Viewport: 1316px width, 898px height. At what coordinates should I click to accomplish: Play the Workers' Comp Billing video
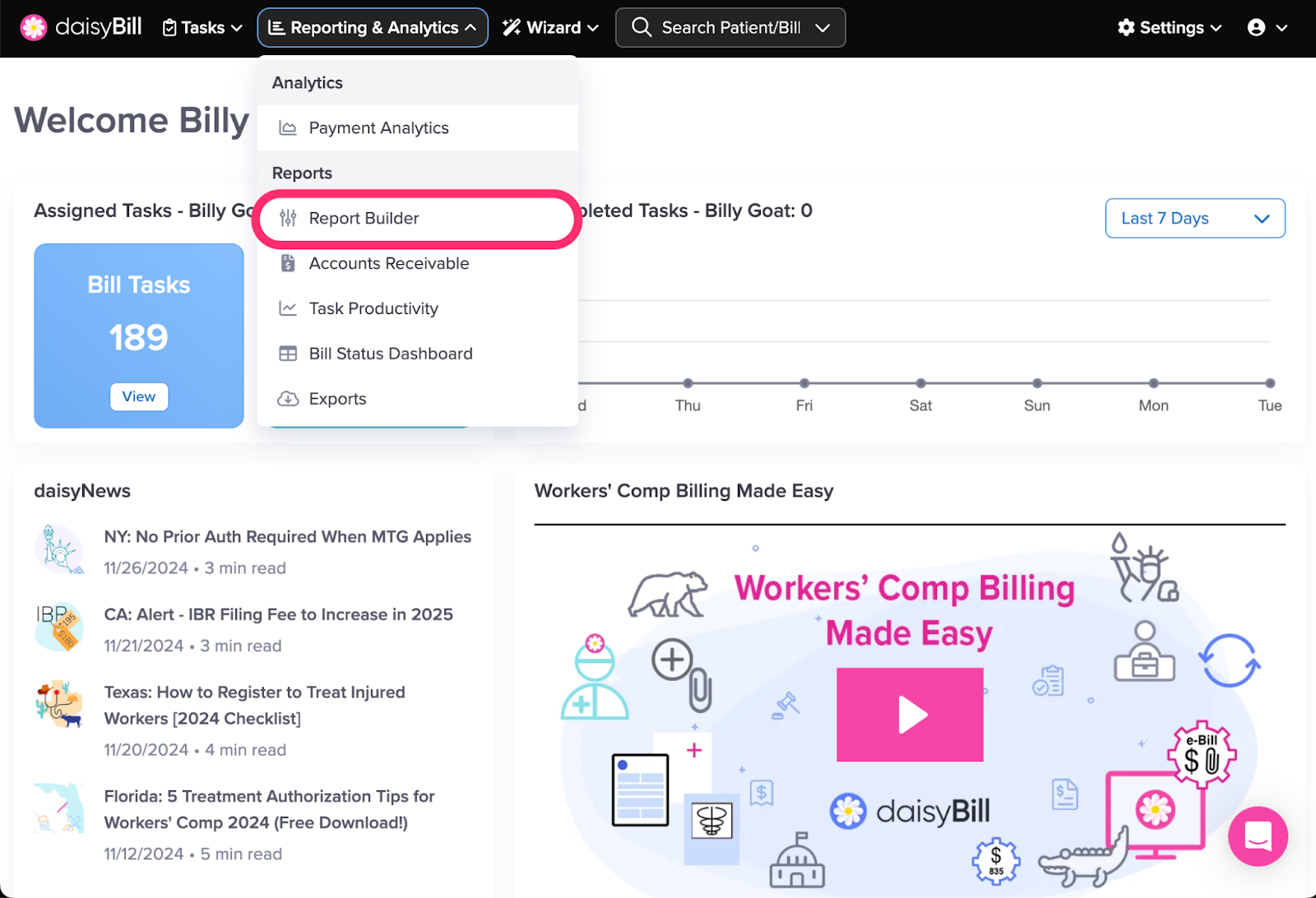[910, 714]
